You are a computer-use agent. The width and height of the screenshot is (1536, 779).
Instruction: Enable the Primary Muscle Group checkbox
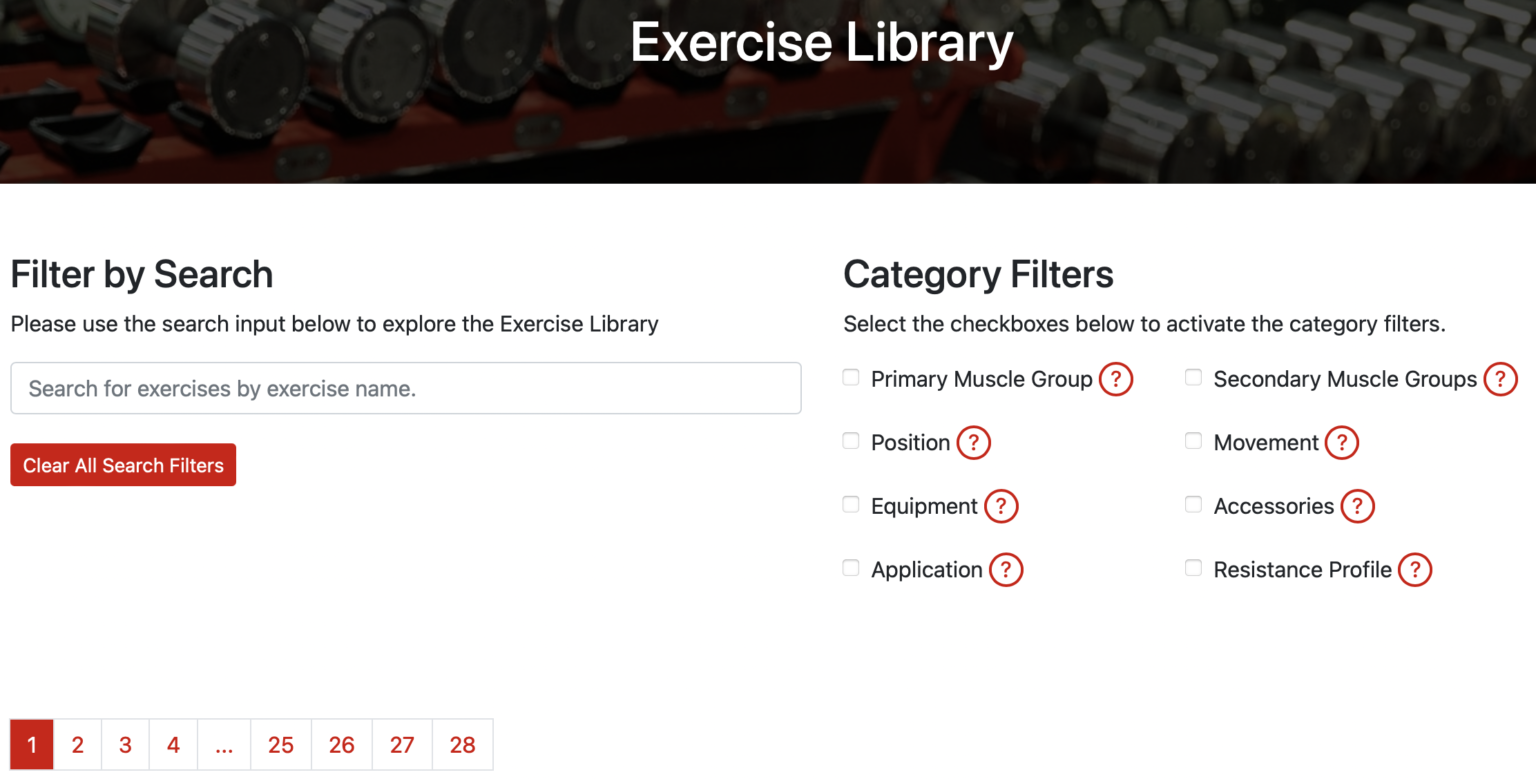pyautogui.click(x=851, y=377)
